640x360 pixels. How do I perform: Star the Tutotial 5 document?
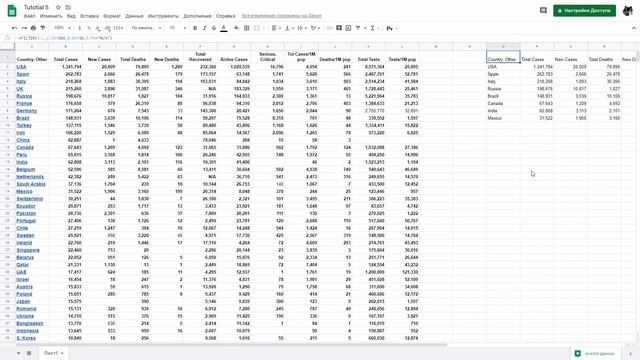point(58,7)
